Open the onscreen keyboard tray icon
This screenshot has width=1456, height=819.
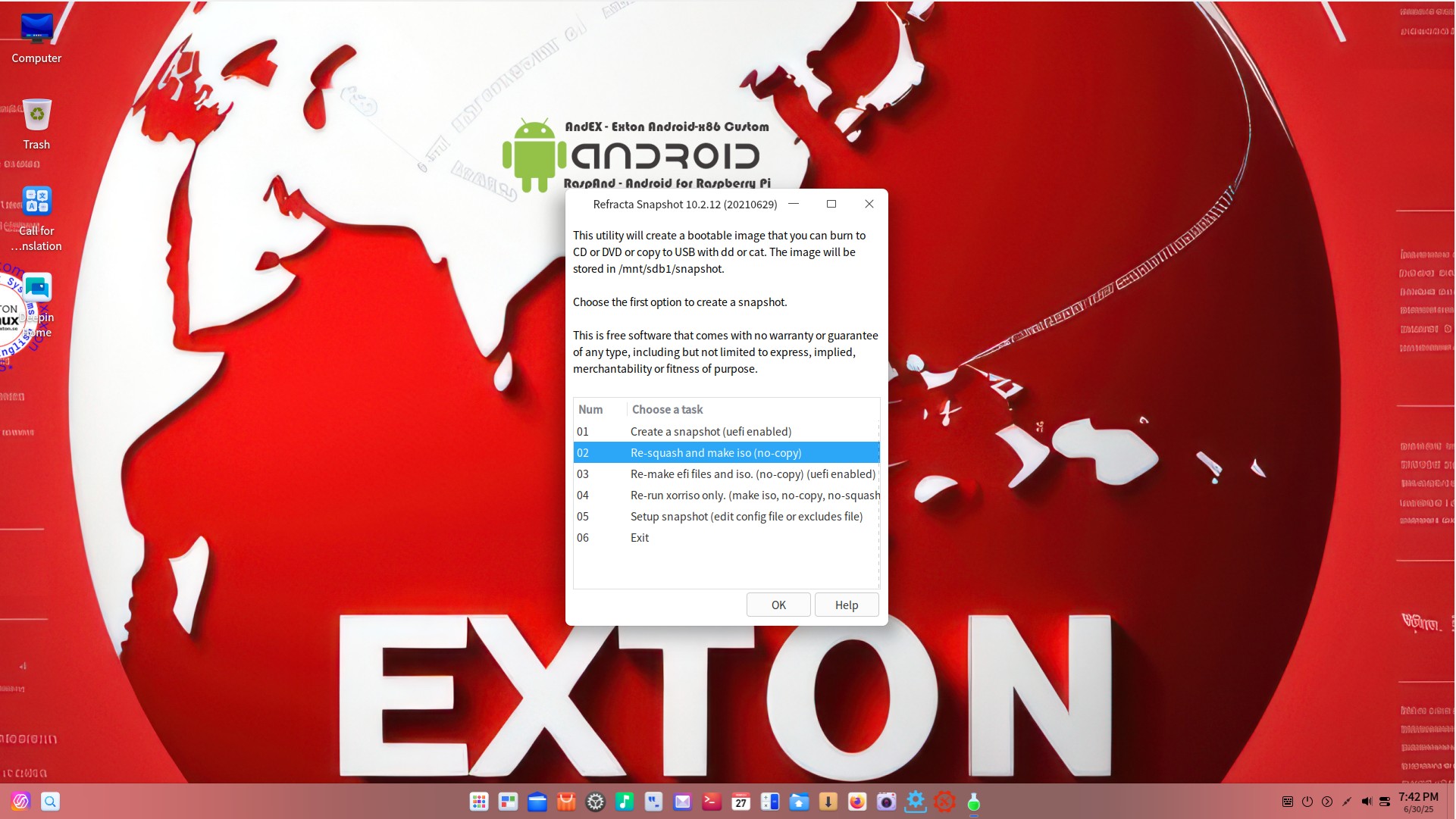[1287, 802]
